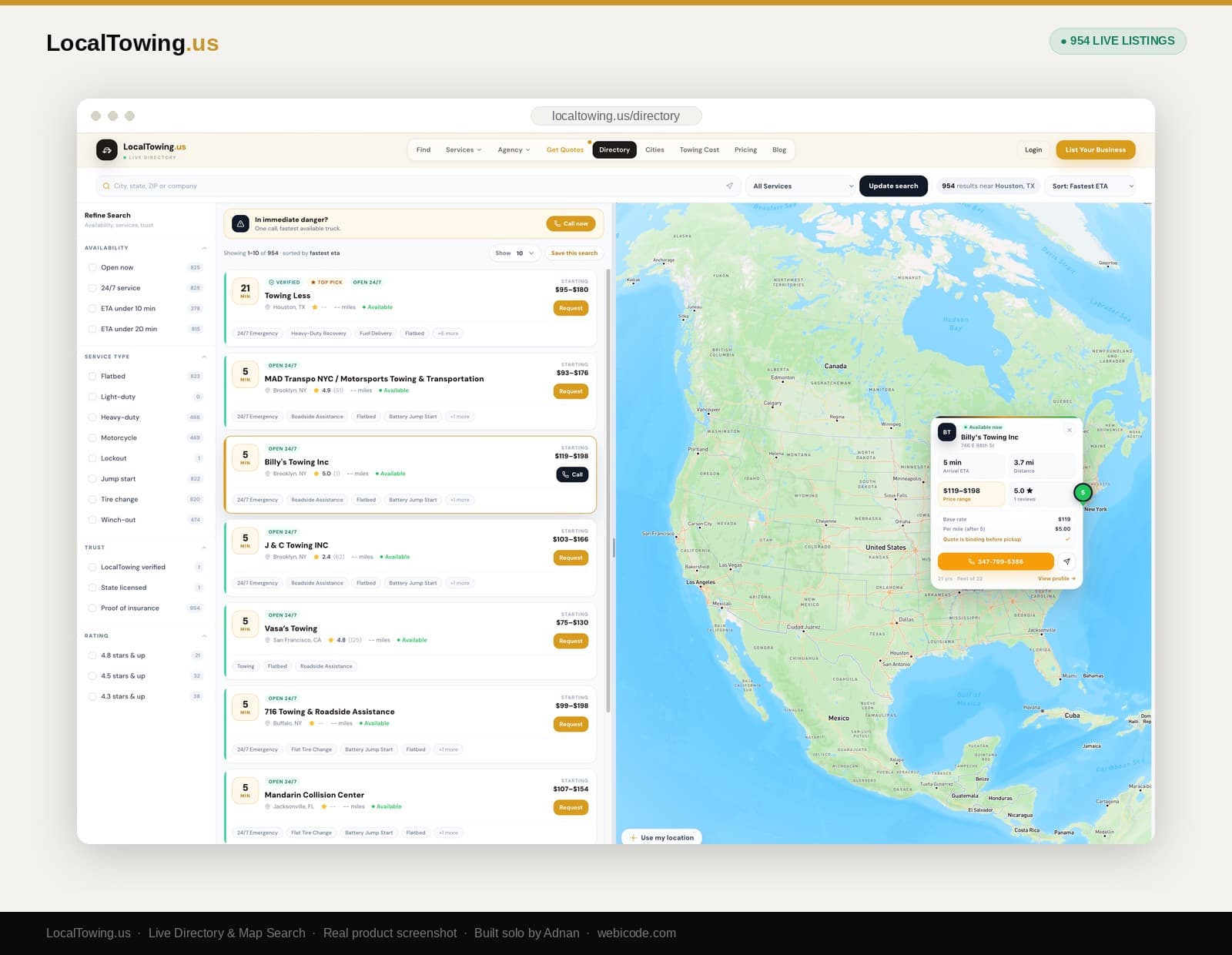Click Request on the Towing Less listing
This screenshot has width=1232, height=955.
pyautogui.click(x=571, y=308)
